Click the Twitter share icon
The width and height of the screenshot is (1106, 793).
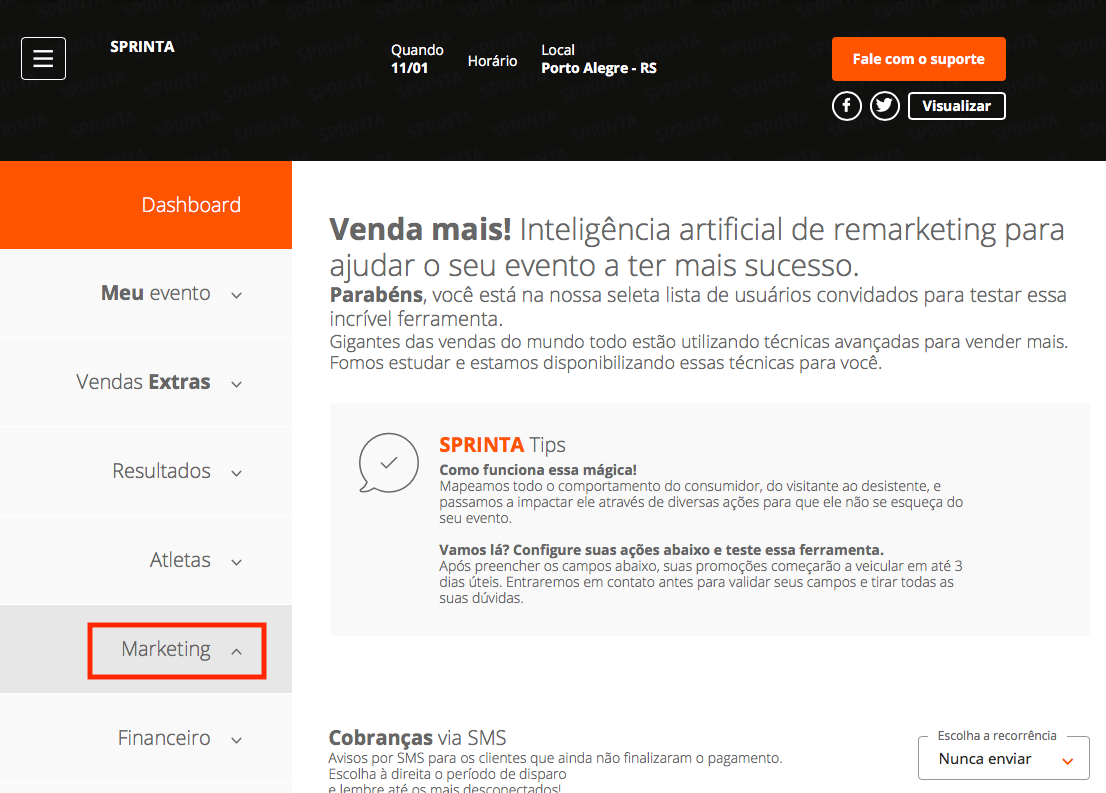click(x=885, y=107)
